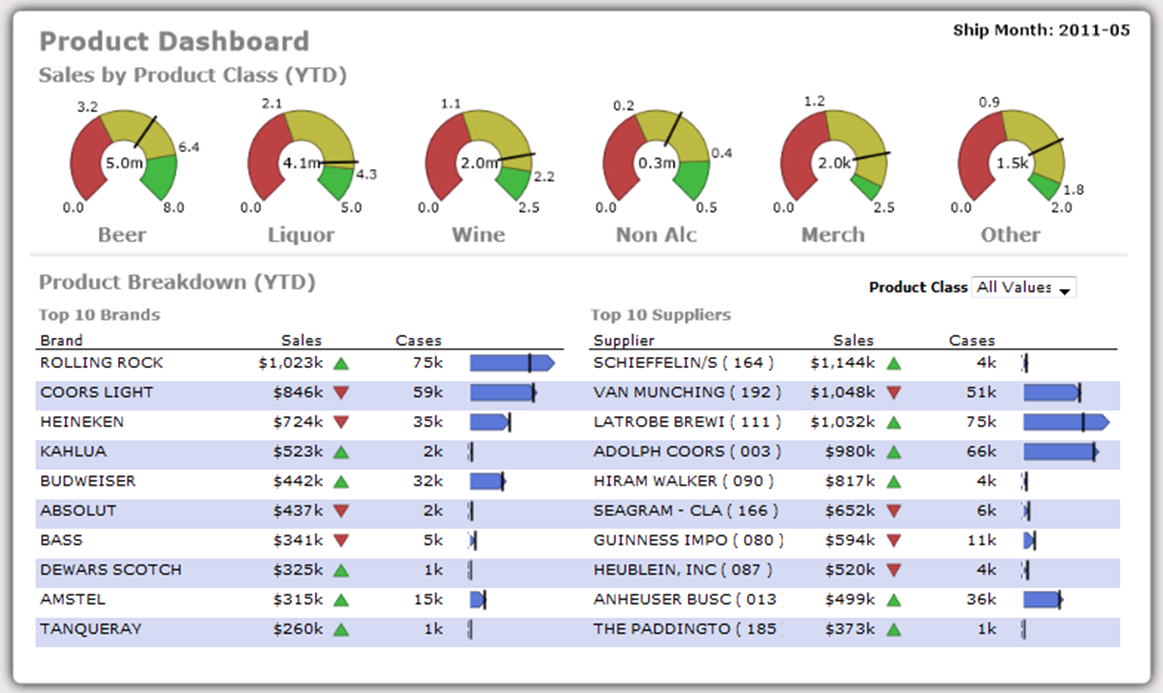The width and height of the screenshot is (1163, 693).
Task: Click the Supplier column header
Action: (x=623, y=340)
